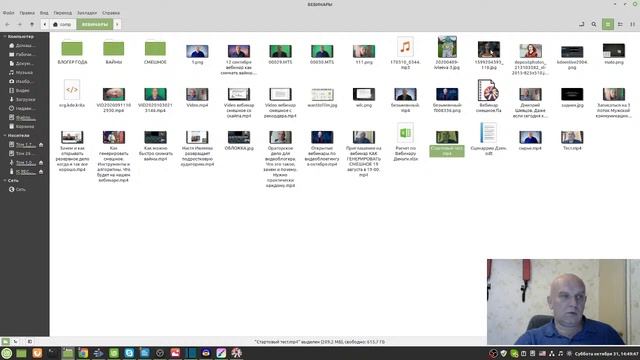Eject the IC REC device
The image size is (640, 360).
coord(41,172)
